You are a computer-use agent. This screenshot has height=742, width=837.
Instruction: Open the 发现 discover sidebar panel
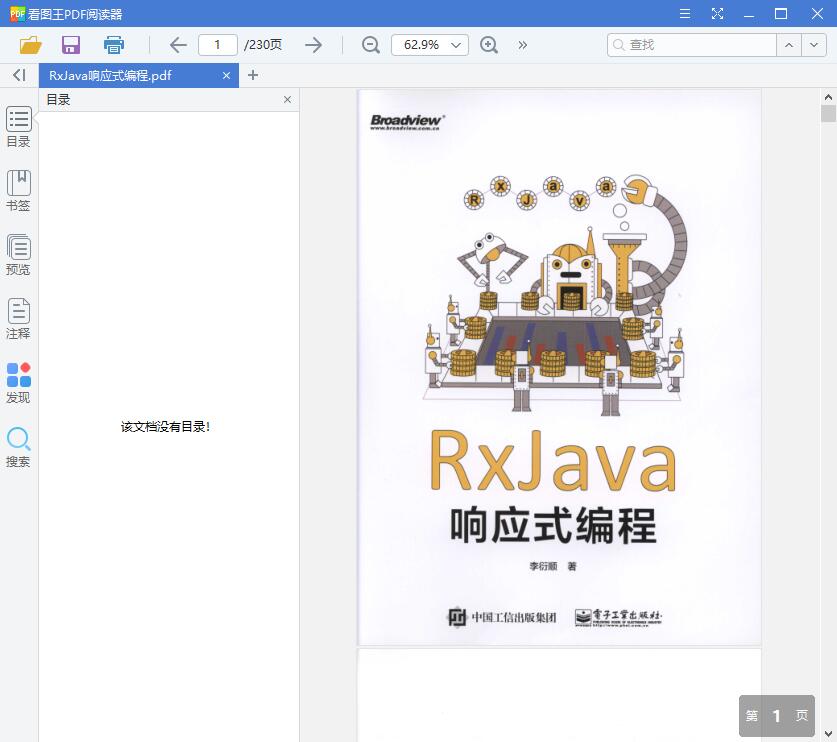19,383
